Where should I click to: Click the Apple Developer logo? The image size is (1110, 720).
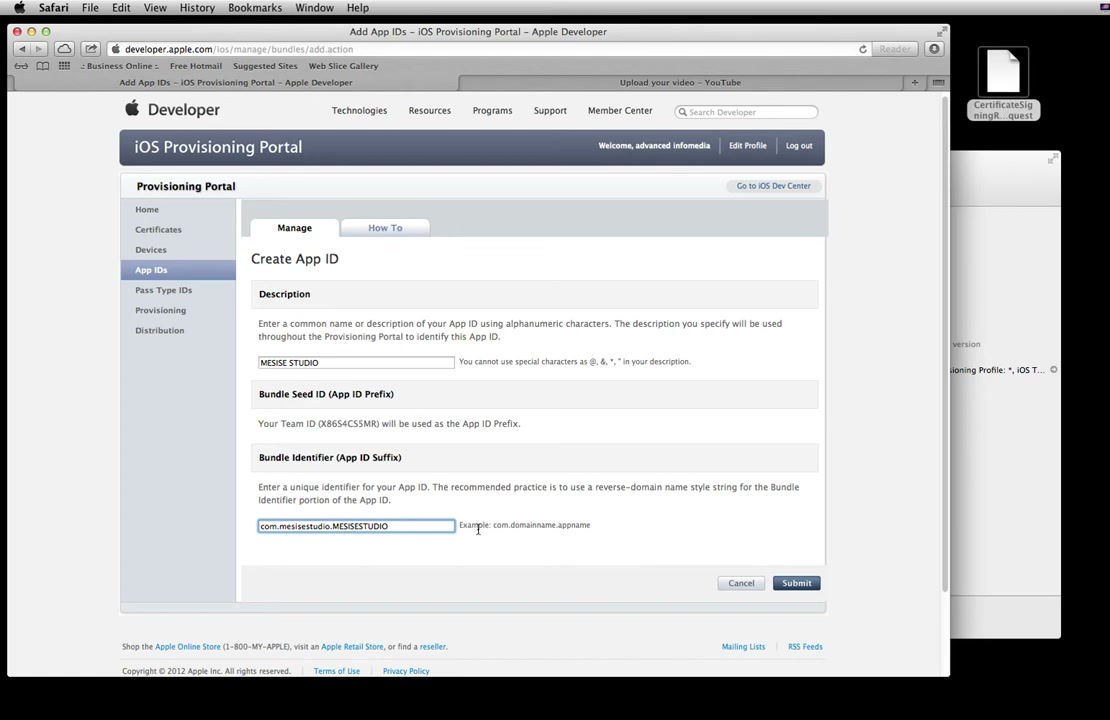pyautogui.click(x=173, y=109)
